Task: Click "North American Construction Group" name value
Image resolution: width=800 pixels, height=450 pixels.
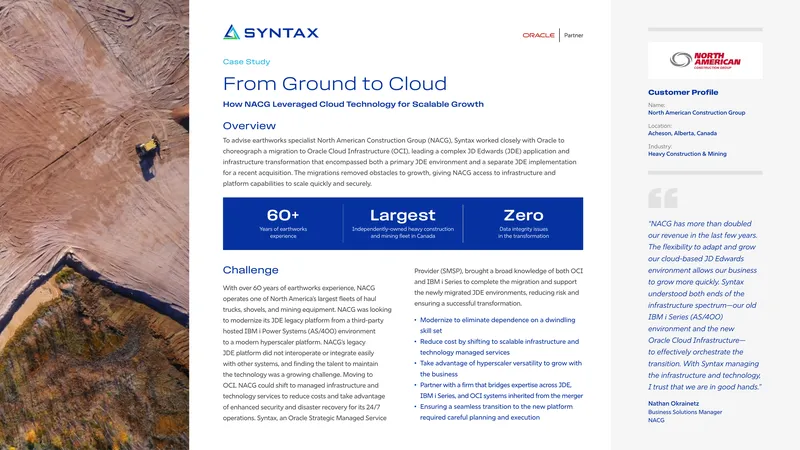Action: [x=696, y=113]
